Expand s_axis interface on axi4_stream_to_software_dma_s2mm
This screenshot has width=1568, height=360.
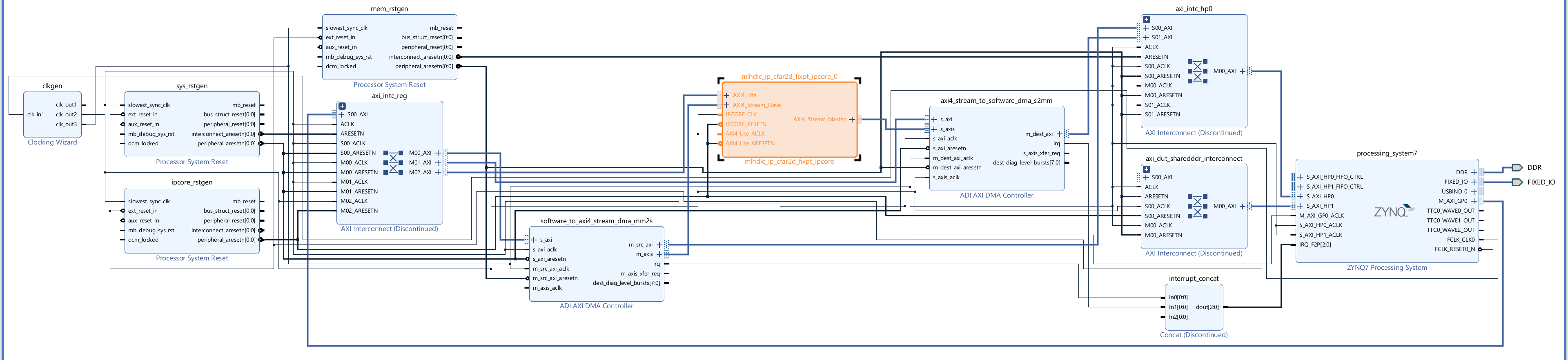tap(934, 129)
